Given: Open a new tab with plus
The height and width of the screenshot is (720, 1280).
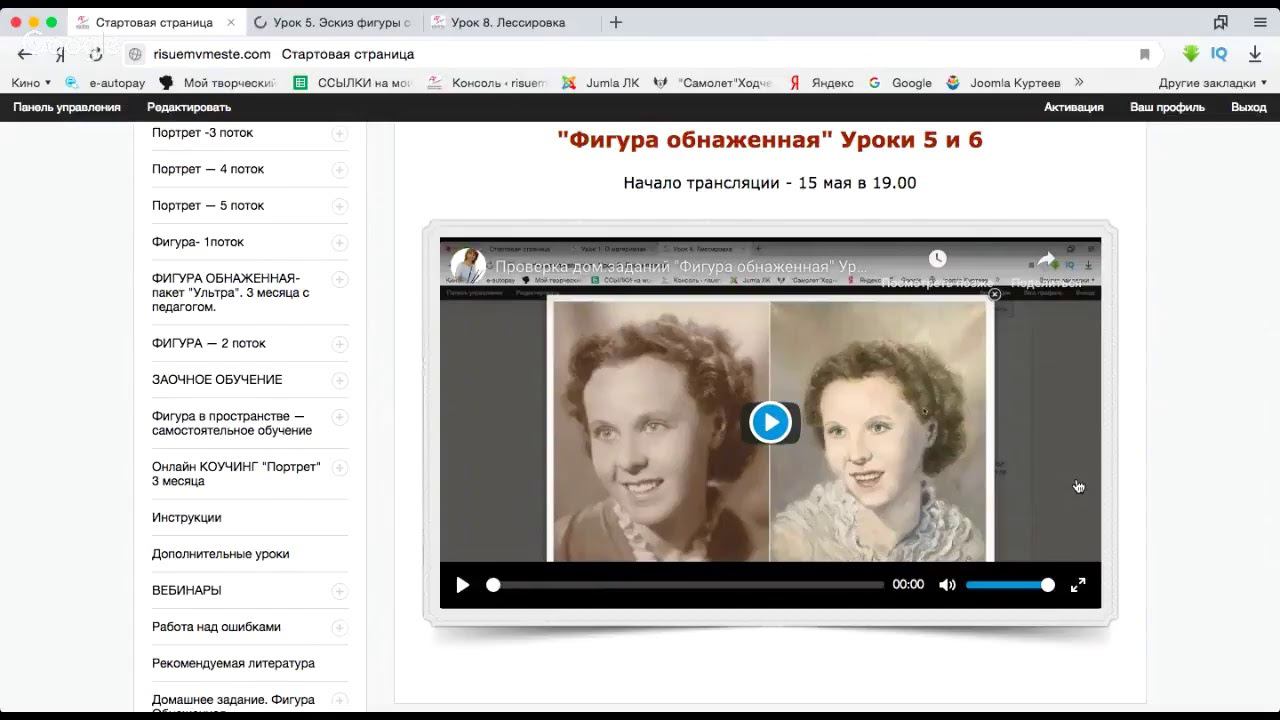Looking at the screenshot, I should 616,22.
